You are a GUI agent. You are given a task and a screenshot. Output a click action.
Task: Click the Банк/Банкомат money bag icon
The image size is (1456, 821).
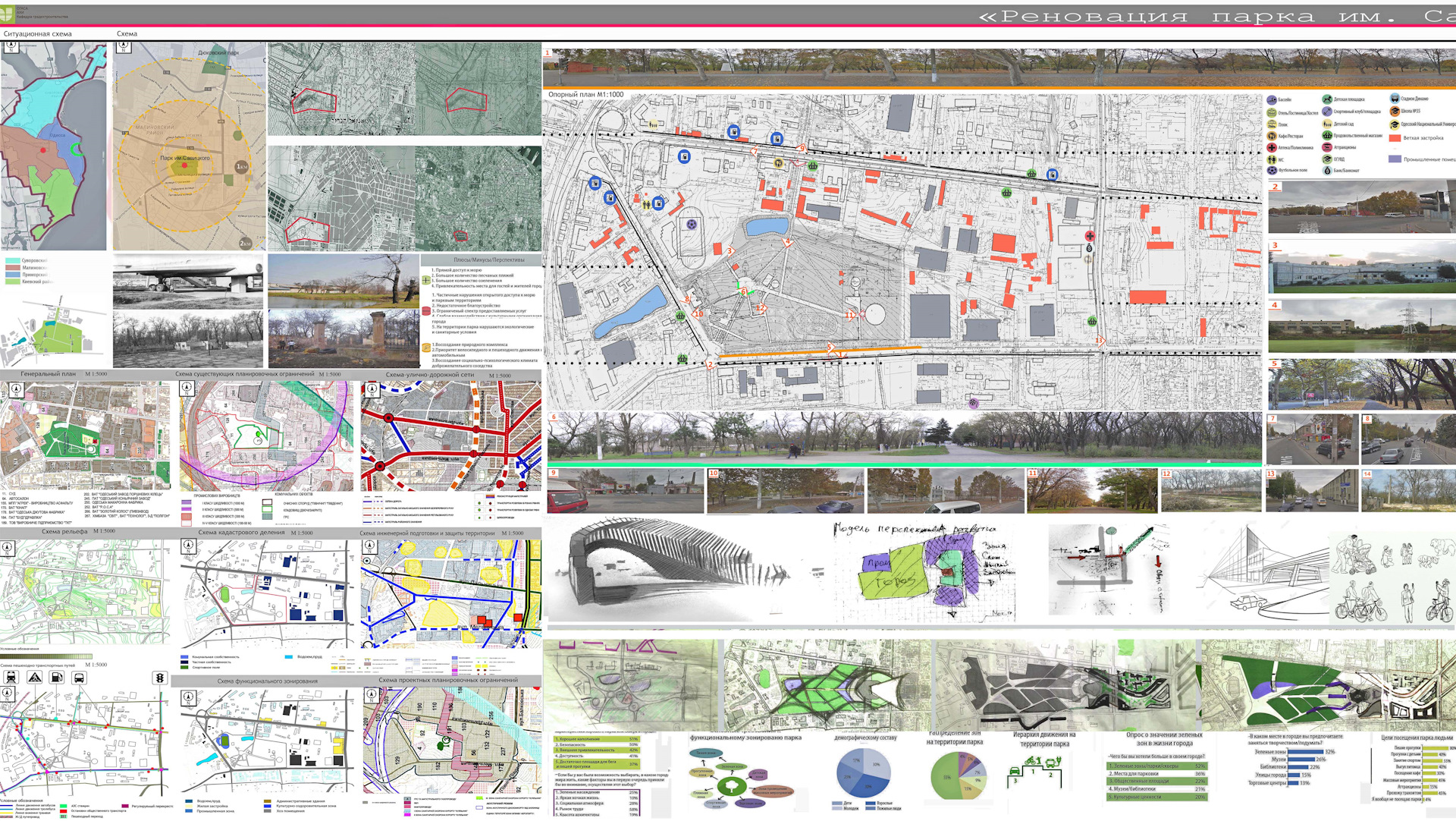(x=1327, y=171)
